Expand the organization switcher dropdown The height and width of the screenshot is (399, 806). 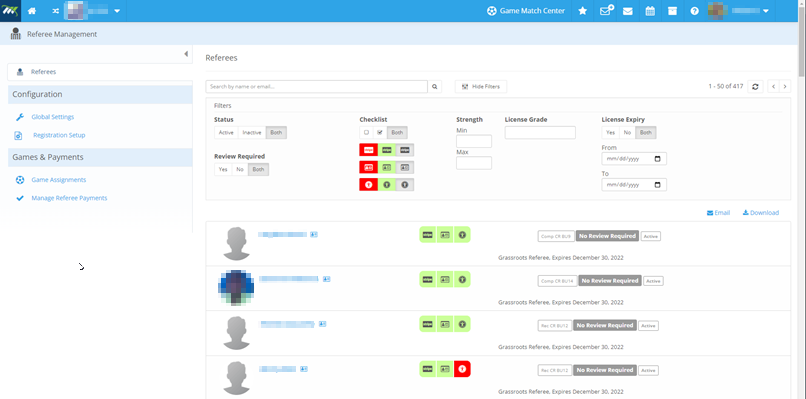[117, 11]
